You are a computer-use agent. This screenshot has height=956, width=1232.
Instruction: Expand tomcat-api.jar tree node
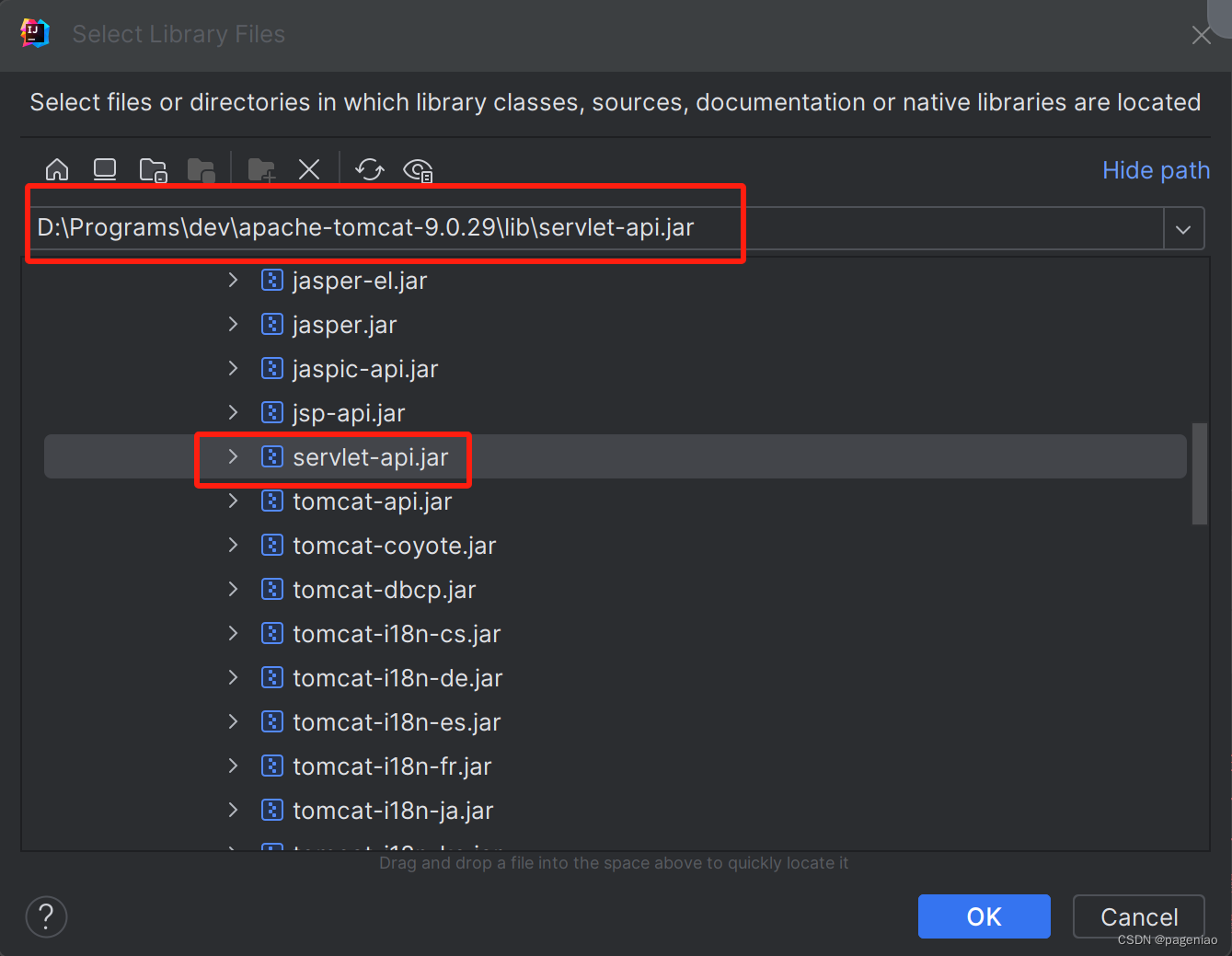[233, 501]
